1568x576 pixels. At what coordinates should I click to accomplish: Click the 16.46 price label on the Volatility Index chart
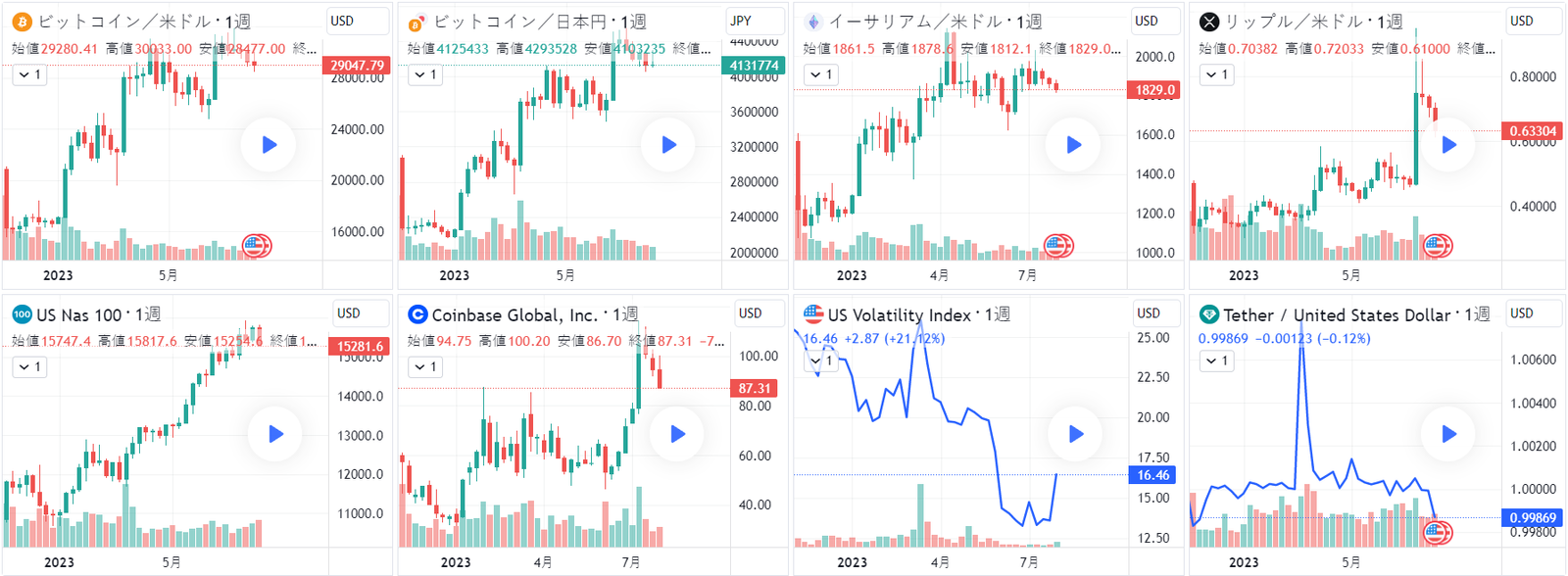pyautogui.click(x=1152, y=475)
